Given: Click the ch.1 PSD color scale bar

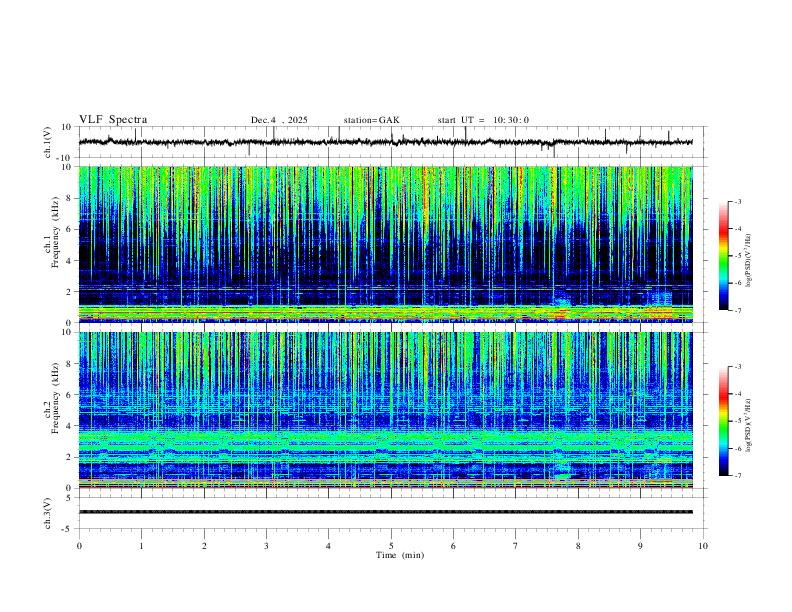Looking at the screenshot, I should [x=723, y=256].
